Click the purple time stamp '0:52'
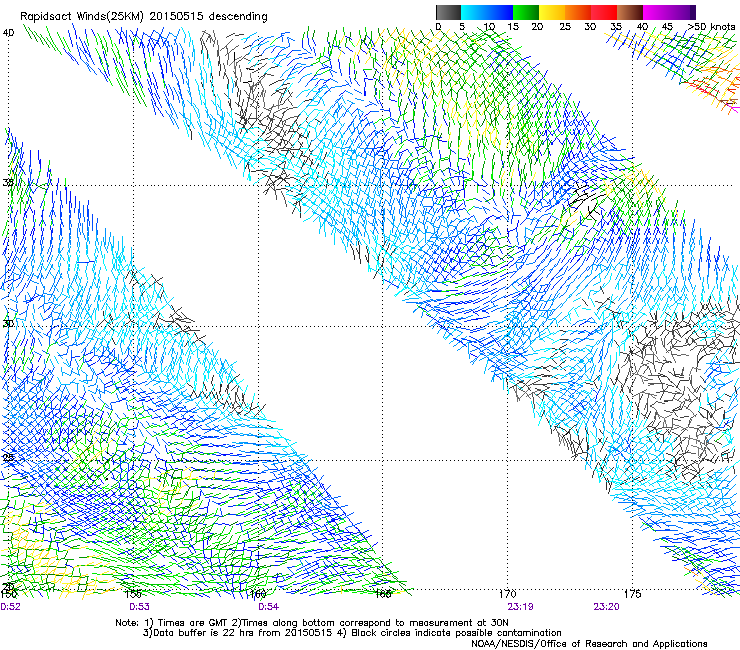 (10, 607)
